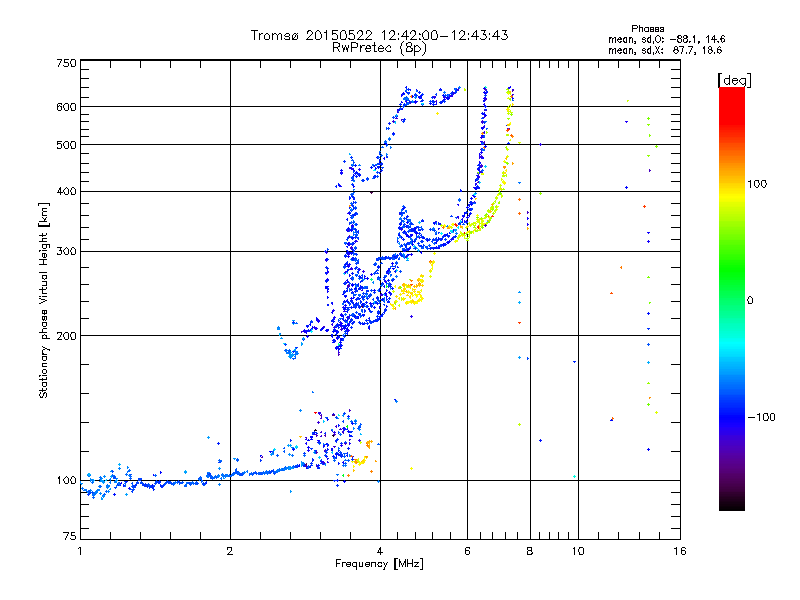This screenshot has width=800, height=600.
Task: Click the 'Phases' heading text
Action: click(647, 29)
